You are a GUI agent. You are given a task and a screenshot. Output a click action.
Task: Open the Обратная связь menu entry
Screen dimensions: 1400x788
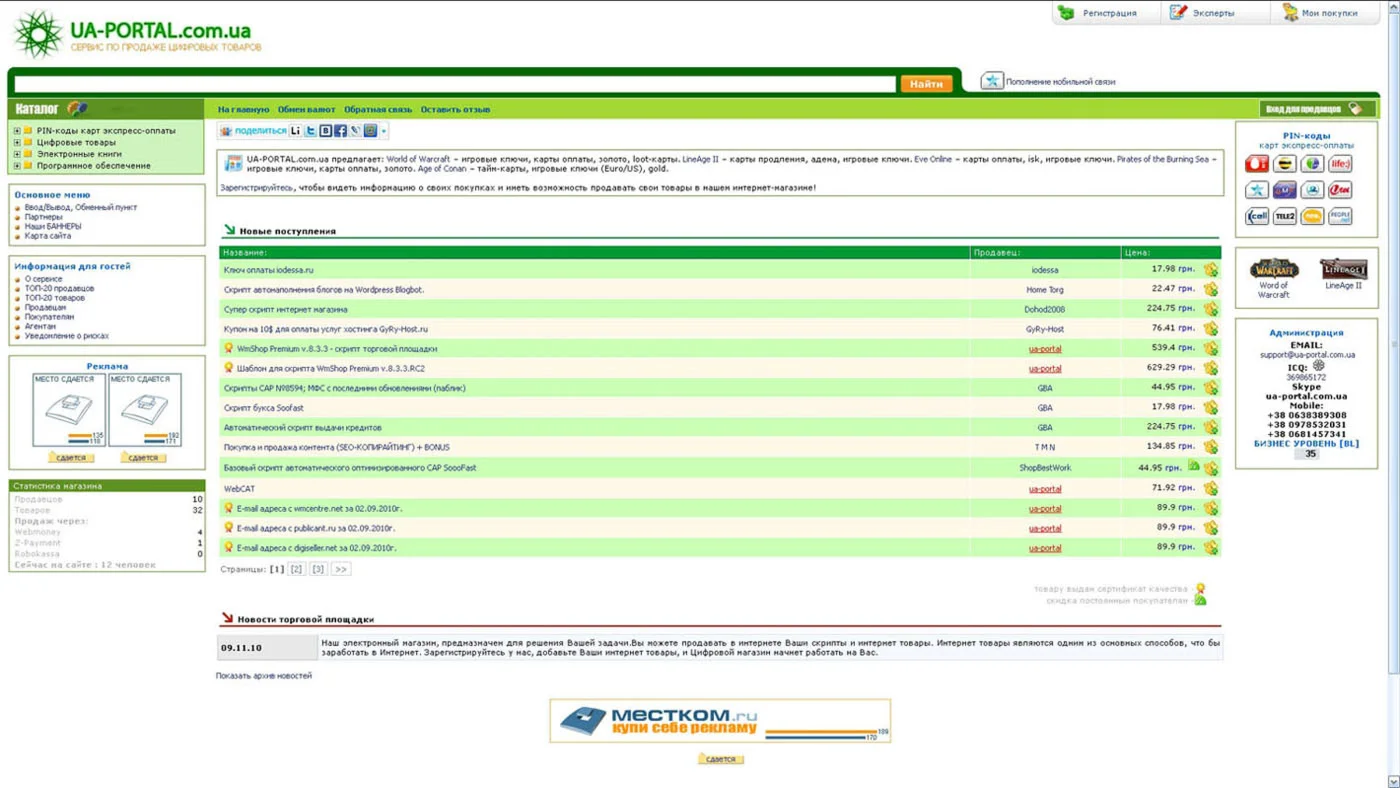378,110
